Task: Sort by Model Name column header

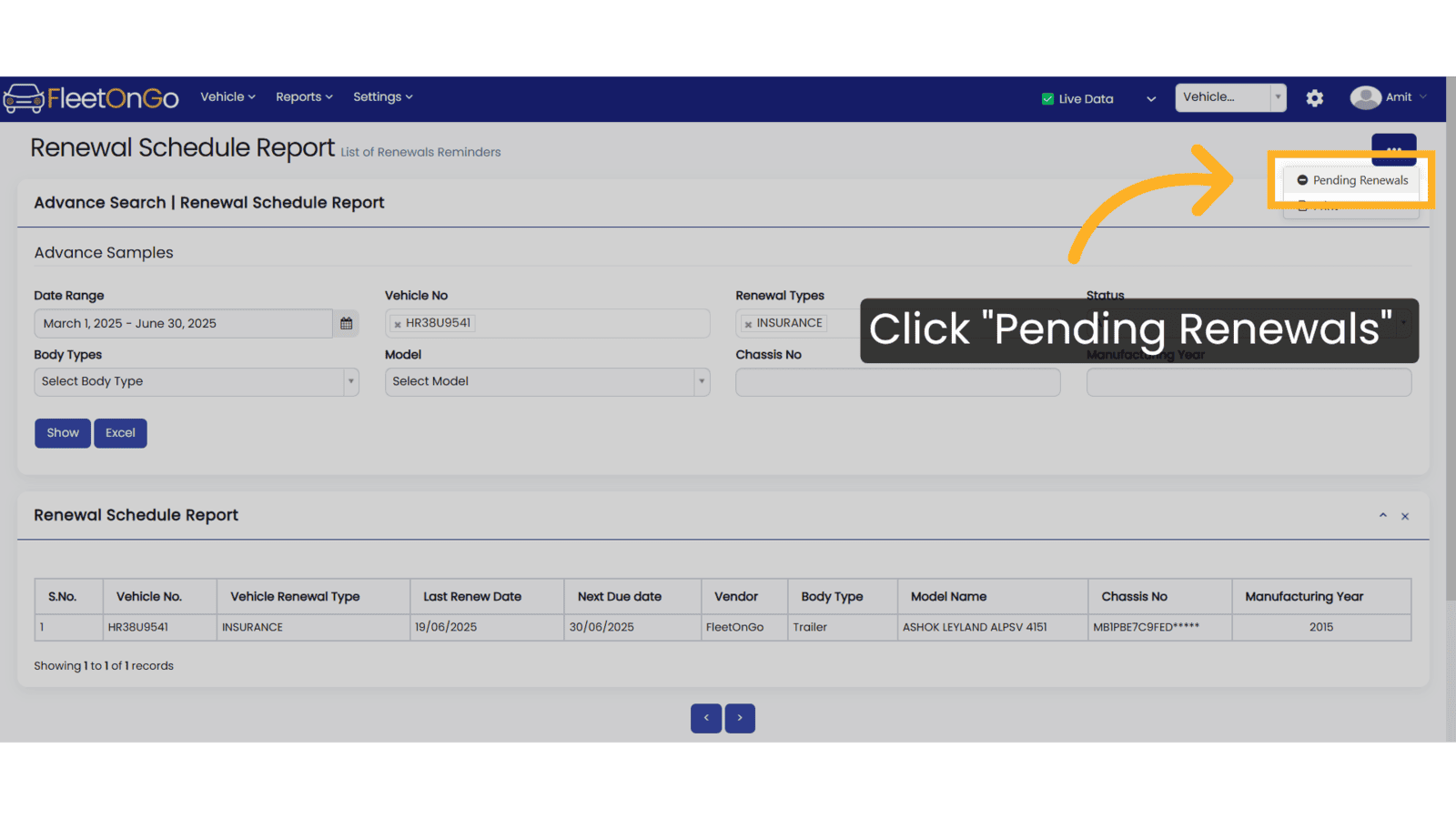Action: [993, 596]
